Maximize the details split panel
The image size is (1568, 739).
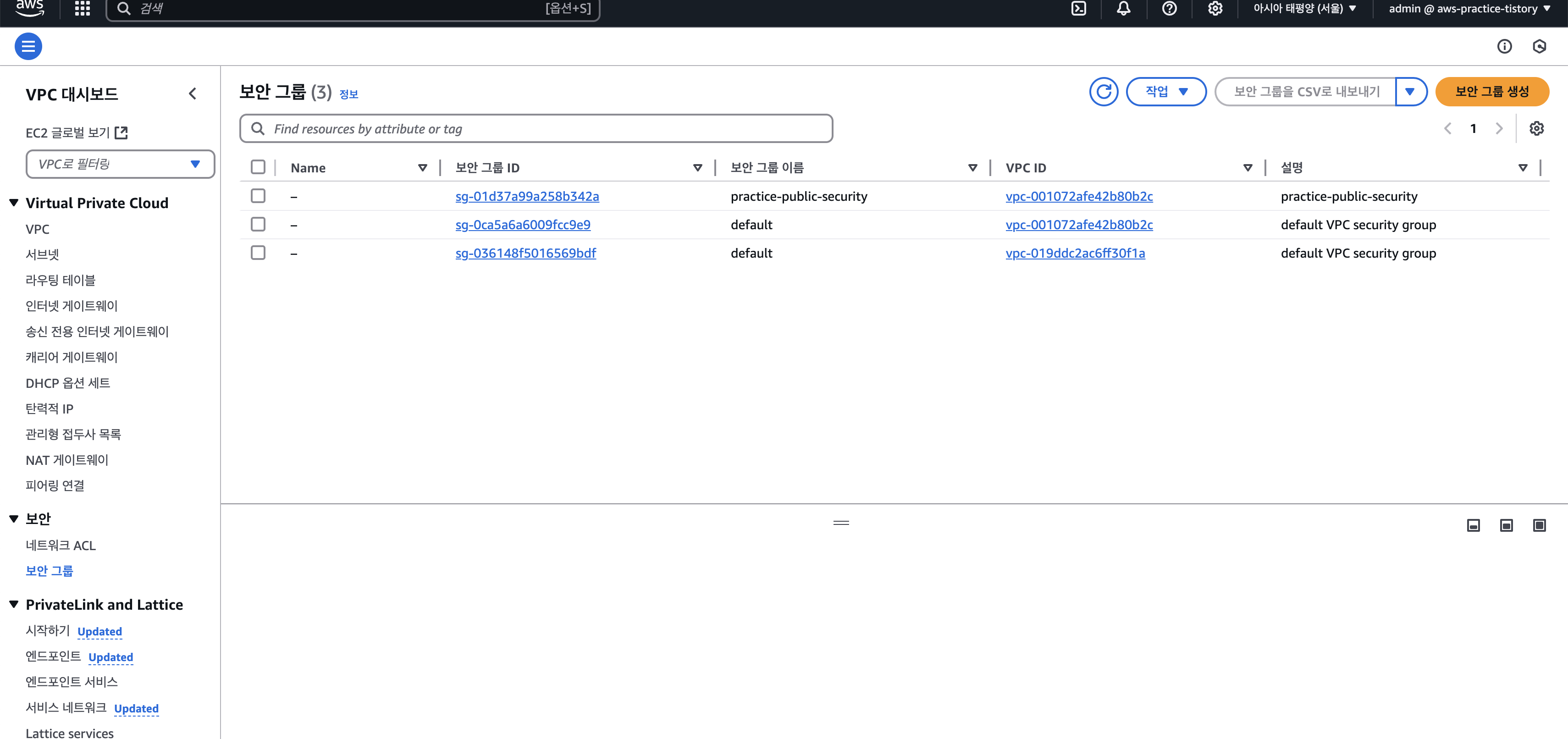coord(1539,525)
